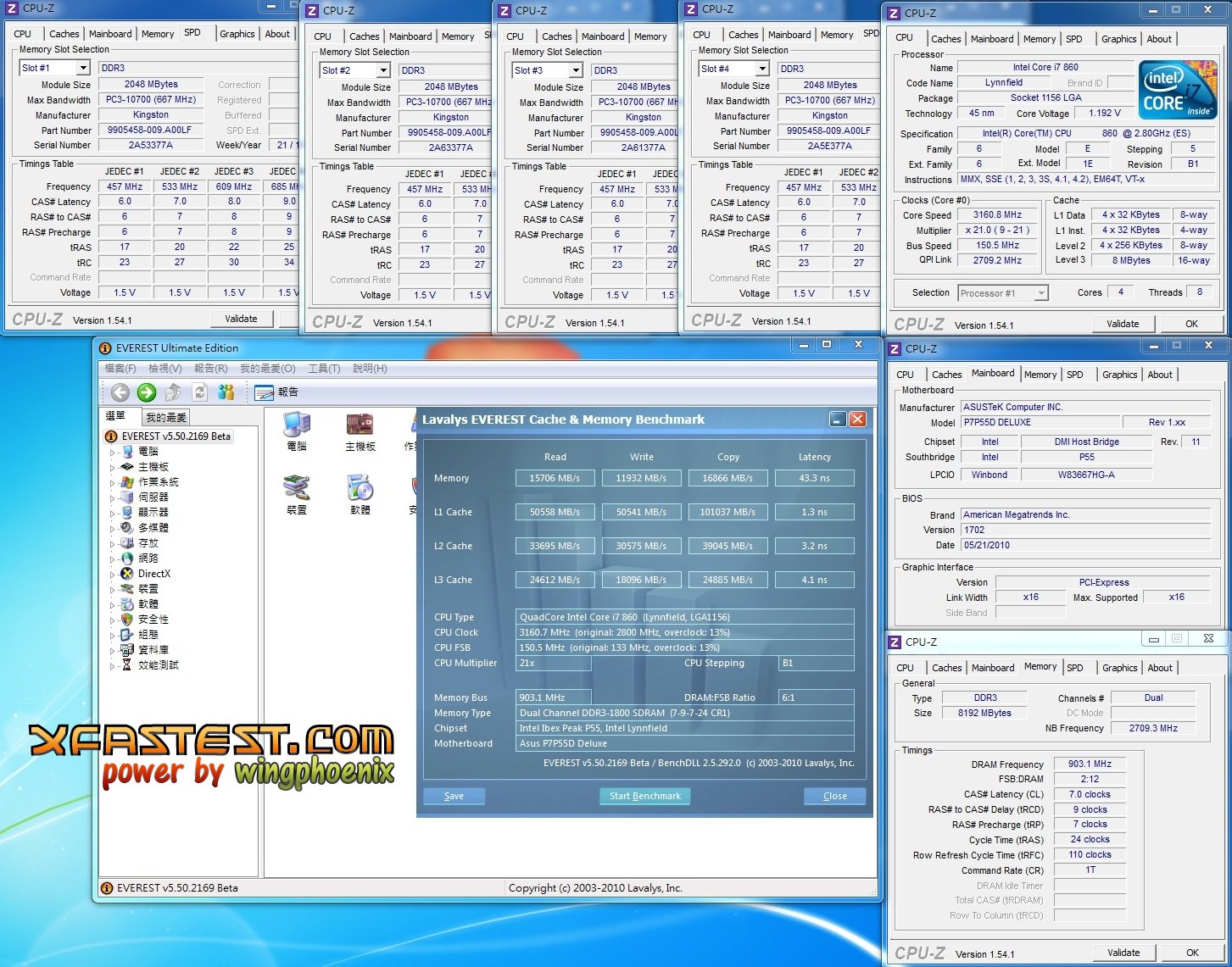Switch to 我的最愛 favorites tab in EVEREST sidebar
This screenshot has height=967, width=1232.
coord(165,418)
